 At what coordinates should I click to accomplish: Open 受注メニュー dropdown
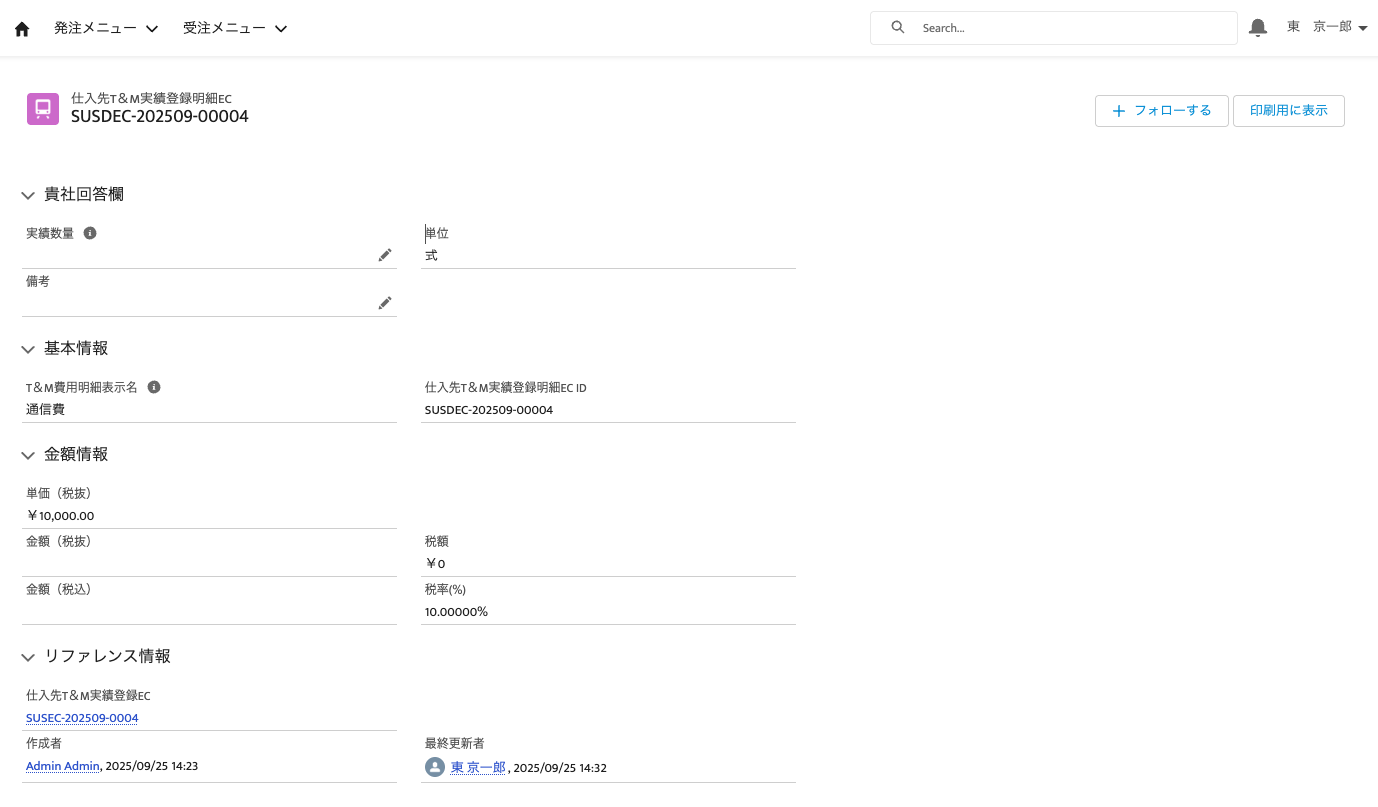coord(235,28)
